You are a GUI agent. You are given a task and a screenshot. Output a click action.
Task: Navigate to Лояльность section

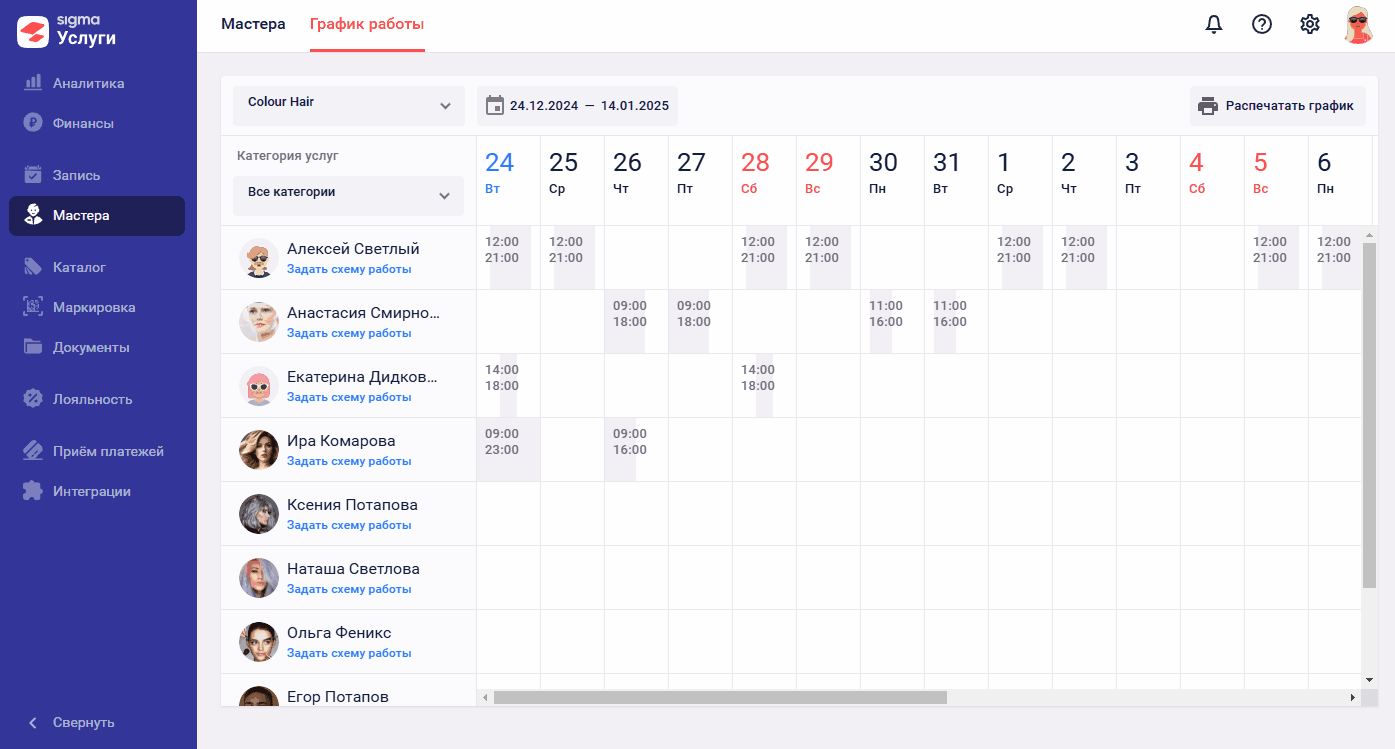(x=92, y=399)
